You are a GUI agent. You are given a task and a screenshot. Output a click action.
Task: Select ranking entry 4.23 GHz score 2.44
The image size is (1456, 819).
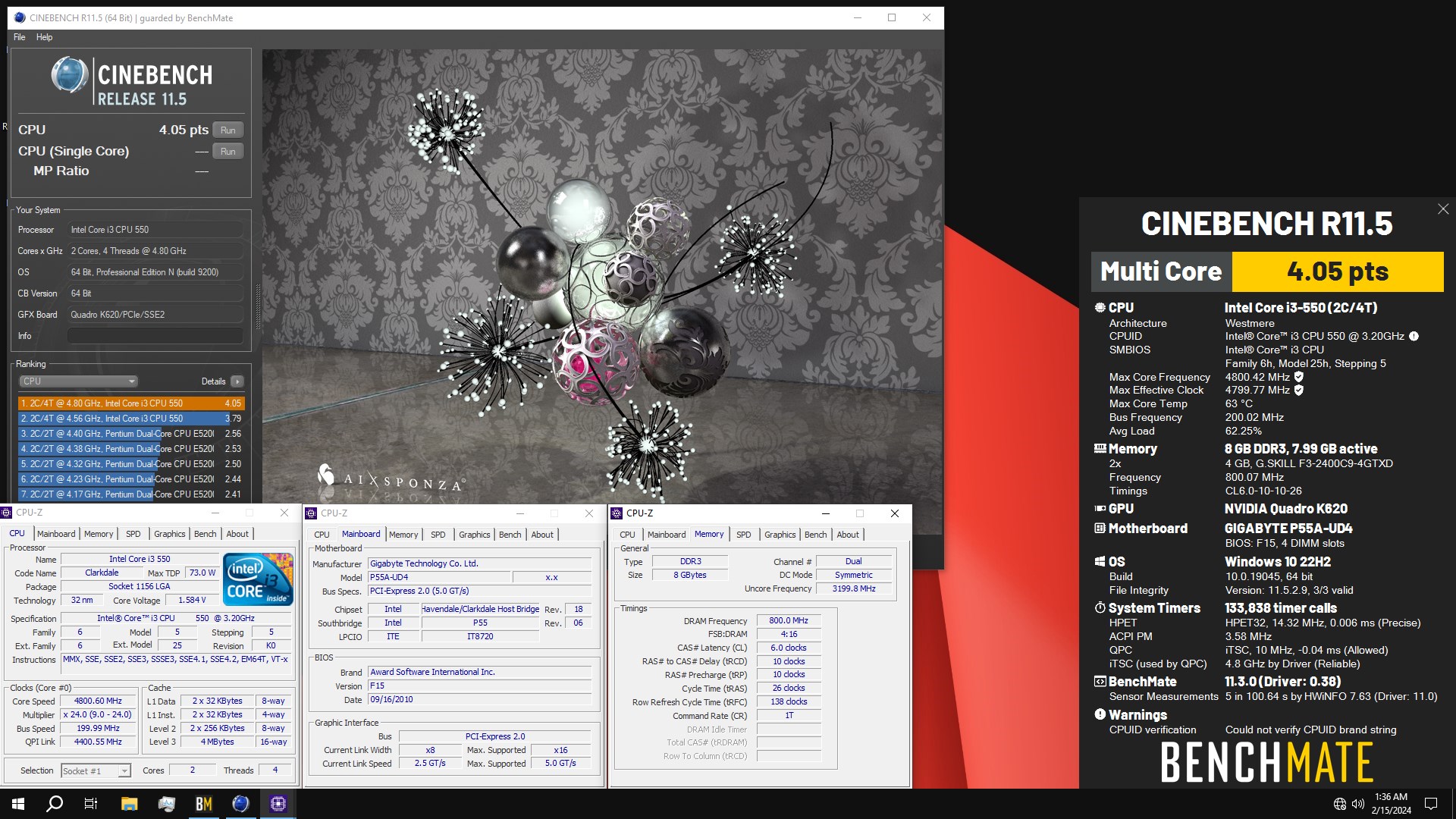pyautogui.click(x=131, y=479)
